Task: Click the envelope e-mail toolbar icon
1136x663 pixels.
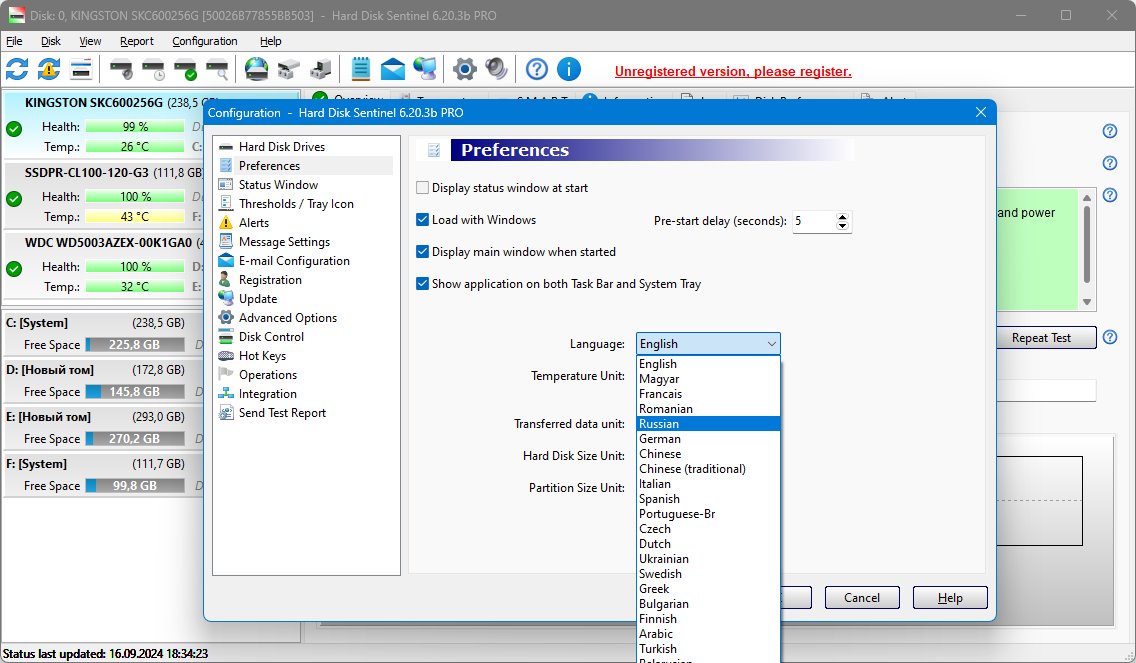Action: (x=393, y=69)
